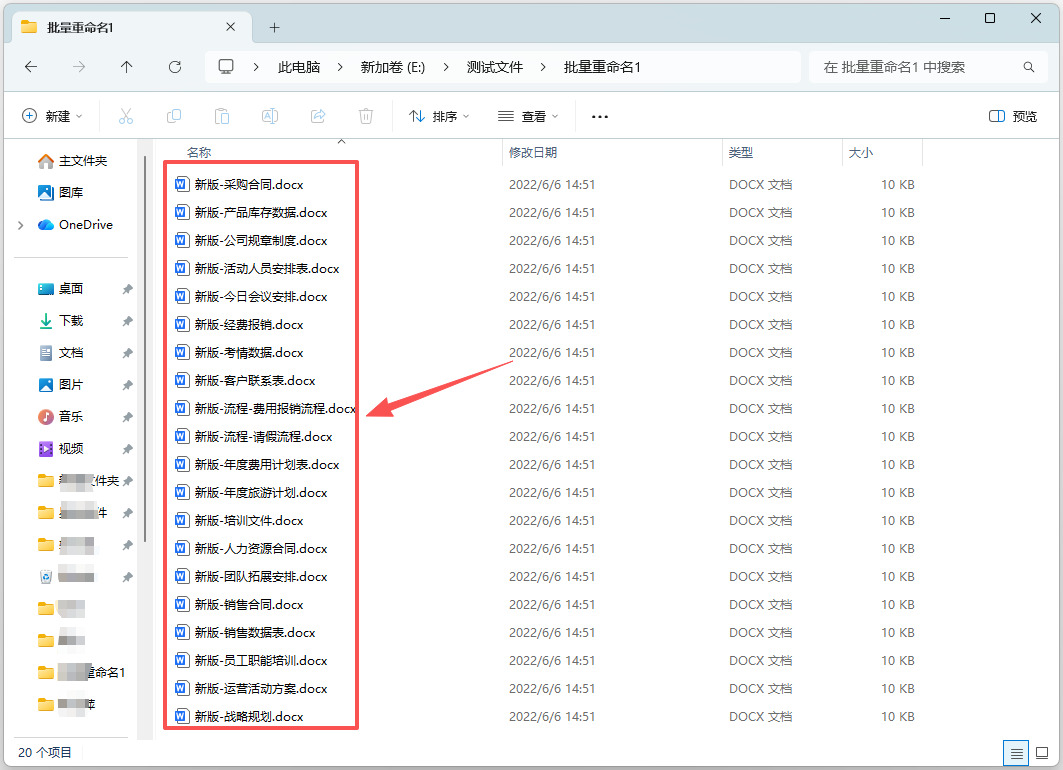
Task: Toggle the 预览 preview pane
Action: coord(1013,117)
